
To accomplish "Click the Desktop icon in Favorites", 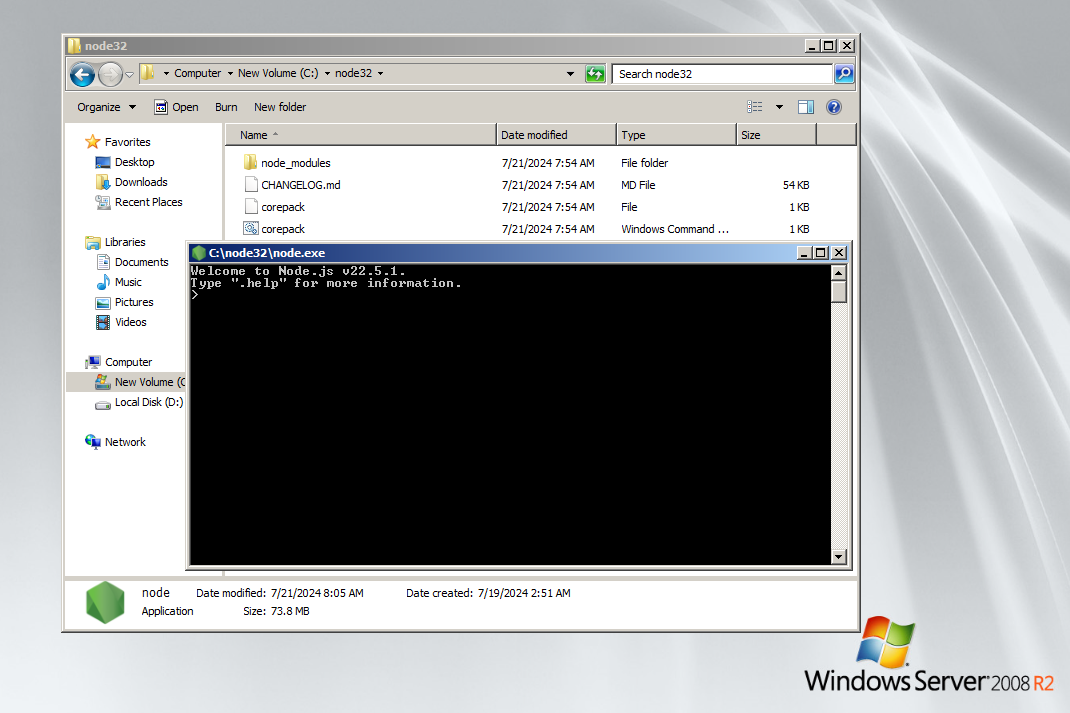I will point(103,162).
